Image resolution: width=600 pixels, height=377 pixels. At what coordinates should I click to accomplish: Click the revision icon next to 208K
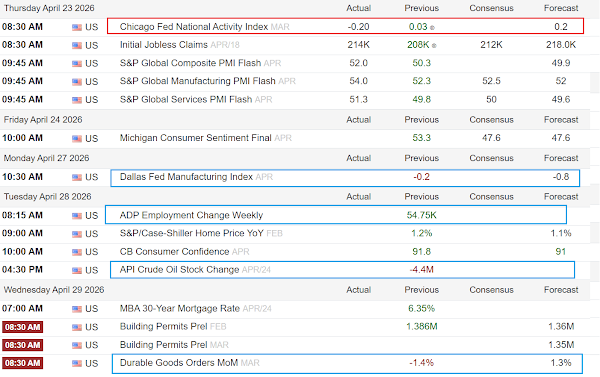[x=434, y=46]
